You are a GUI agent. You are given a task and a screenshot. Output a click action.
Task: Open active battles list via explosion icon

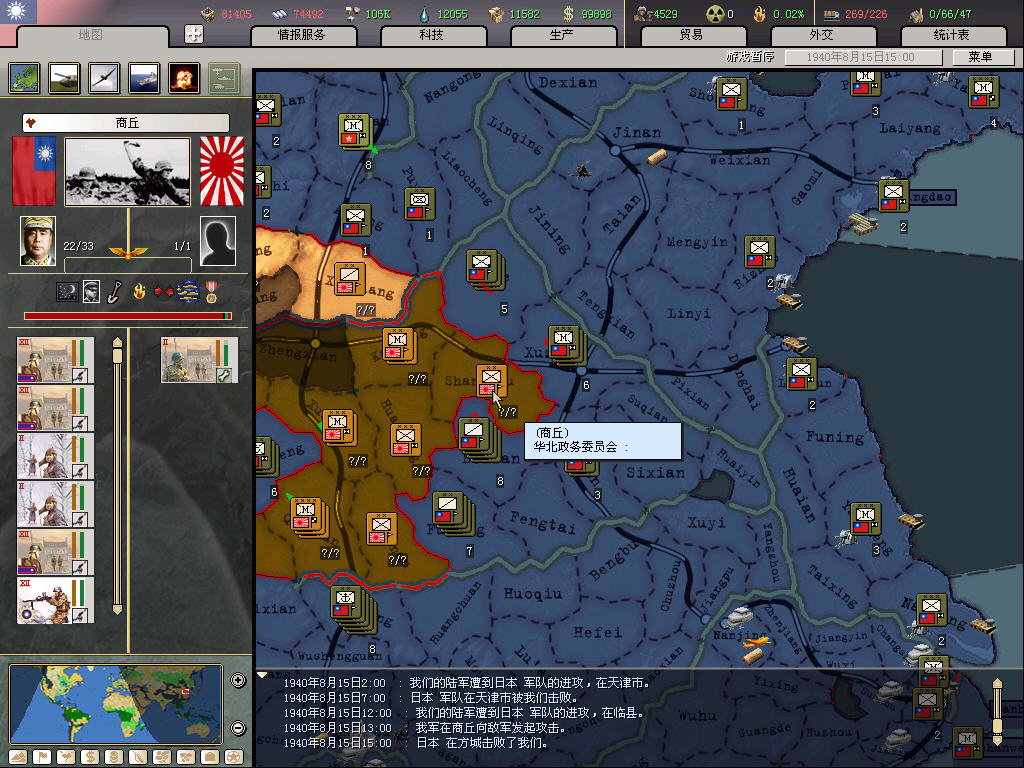coord(184,78)
